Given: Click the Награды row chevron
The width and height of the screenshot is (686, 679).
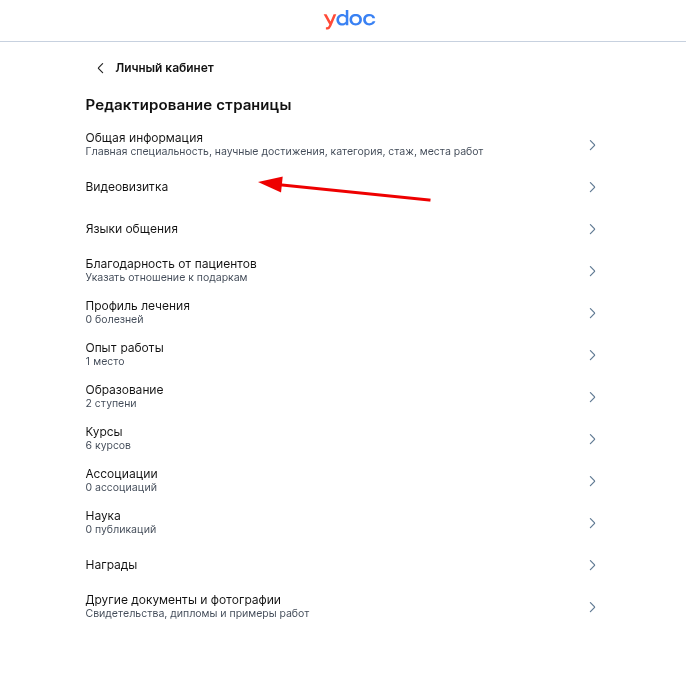Looking at the screenshot, I should tap(592, 565).
